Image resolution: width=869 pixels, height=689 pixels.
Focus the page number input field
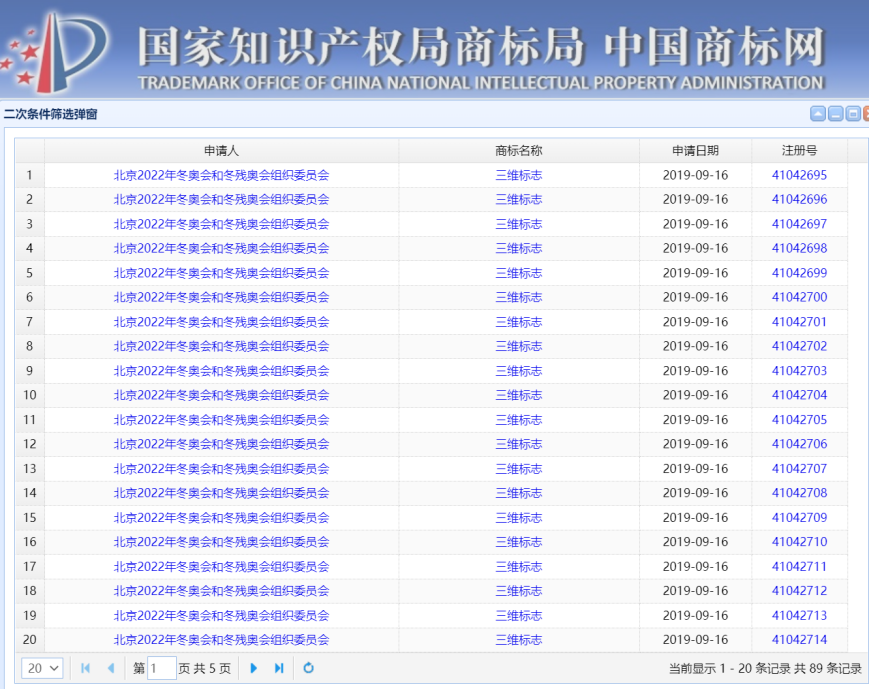tap(162, 668)
